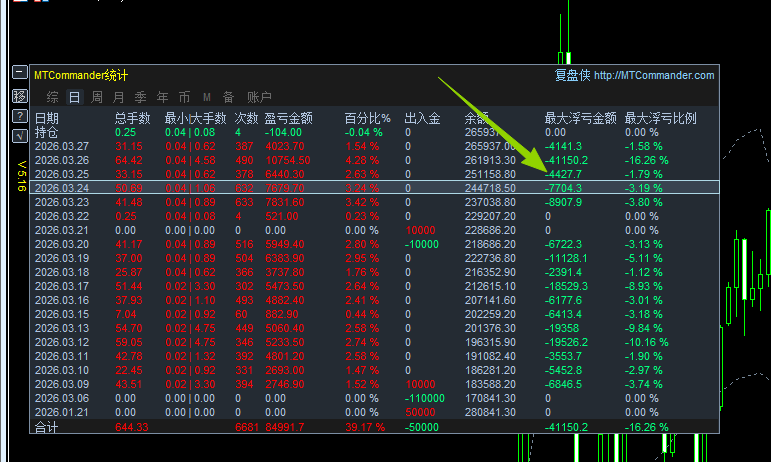Select the 2026.03.16 date row
Viewport: 771px width, 462px height.
374,300
